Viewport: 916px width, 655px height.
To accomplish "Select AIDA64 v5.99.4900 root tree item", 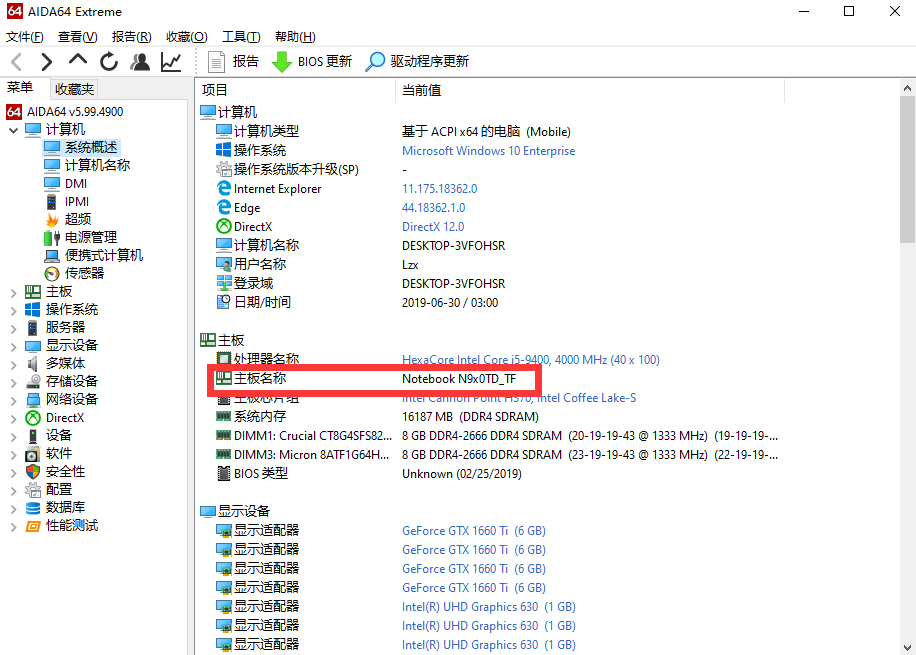I will pyautogui.click(x=75, y=112).
